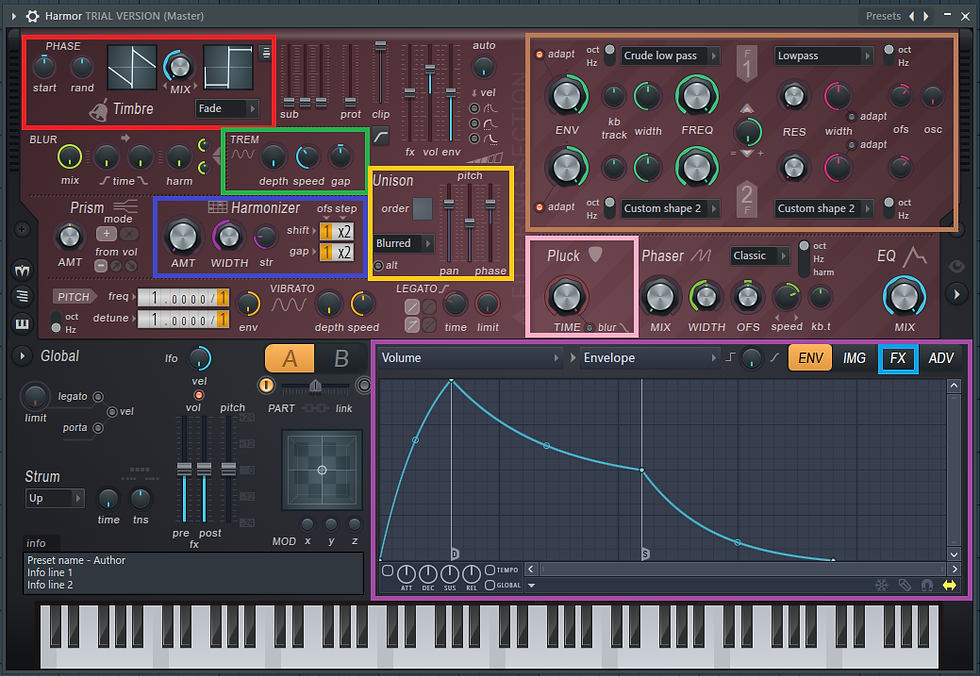
Task: Switch to the ENV tab
Action: click(810, 358)
